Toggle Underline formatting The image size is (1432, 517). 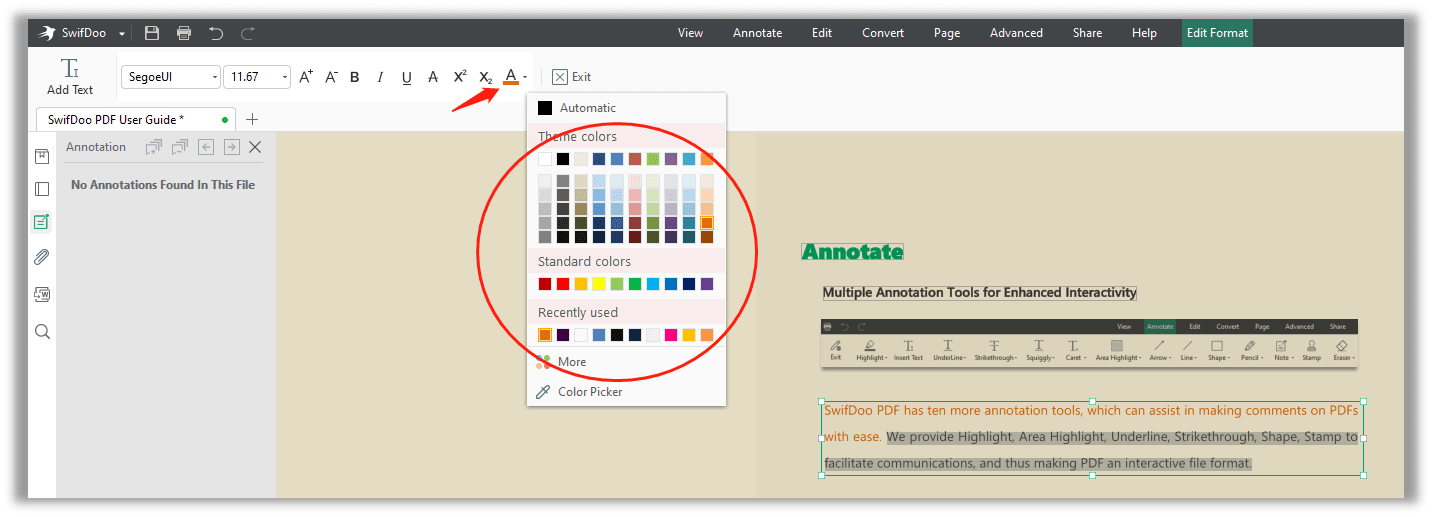(x=406, y=77)
